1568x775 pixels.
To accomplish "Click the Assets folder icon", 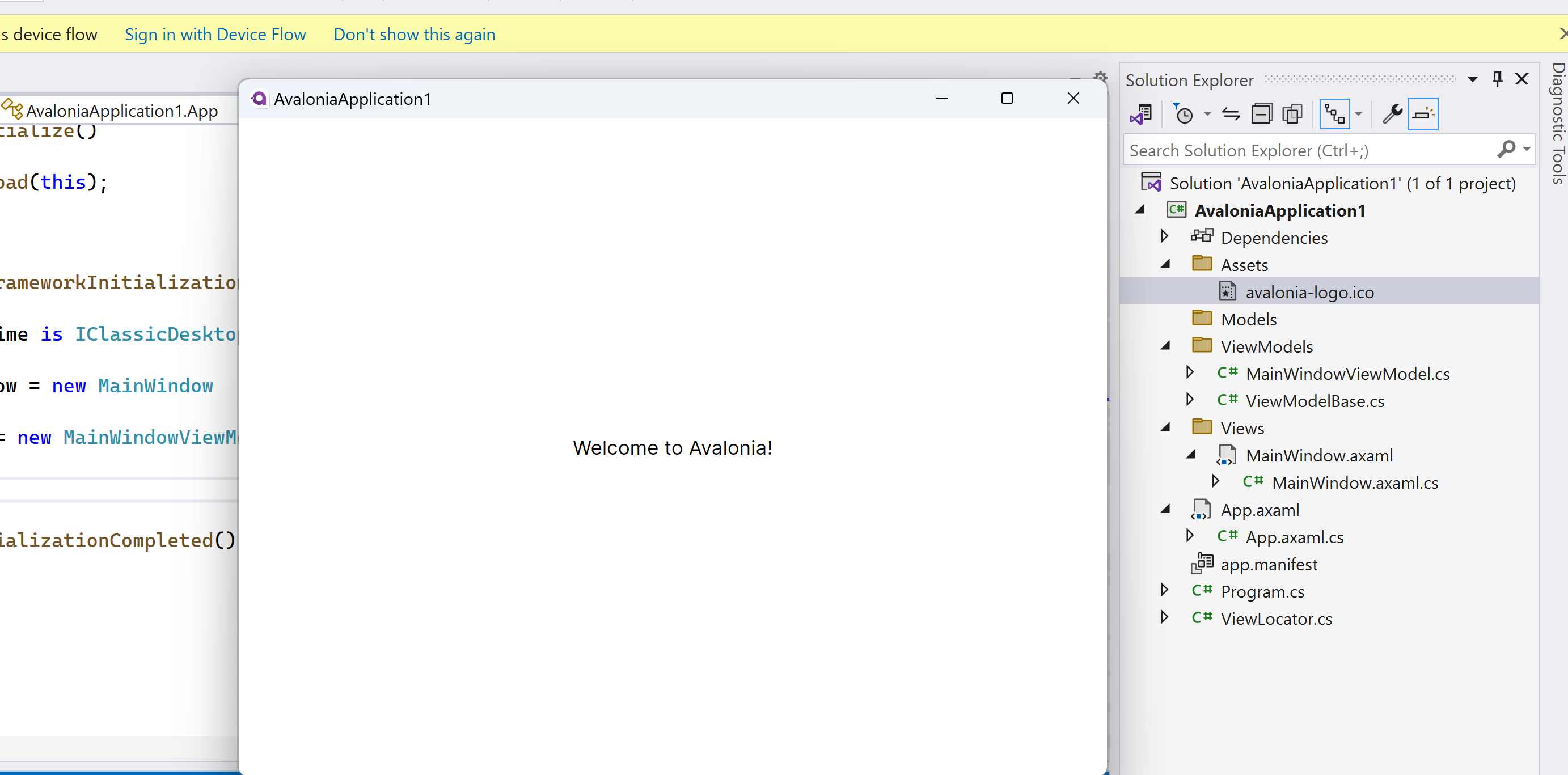I will click(x=1202, y=264).
